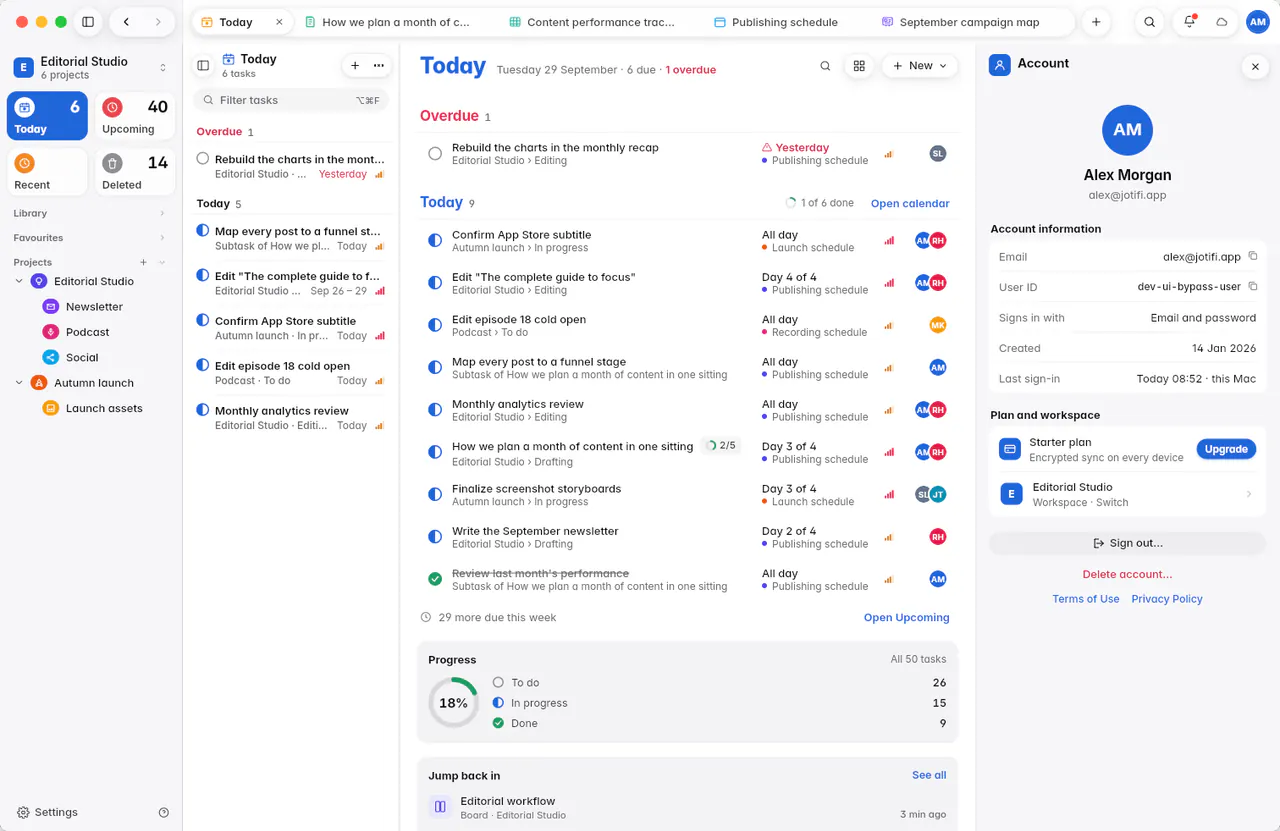This screenshot has width=1280, height=831.
Task: Toggle the sidebar icon in title bar
Action: pyautogui.click(x=88, y=22)
